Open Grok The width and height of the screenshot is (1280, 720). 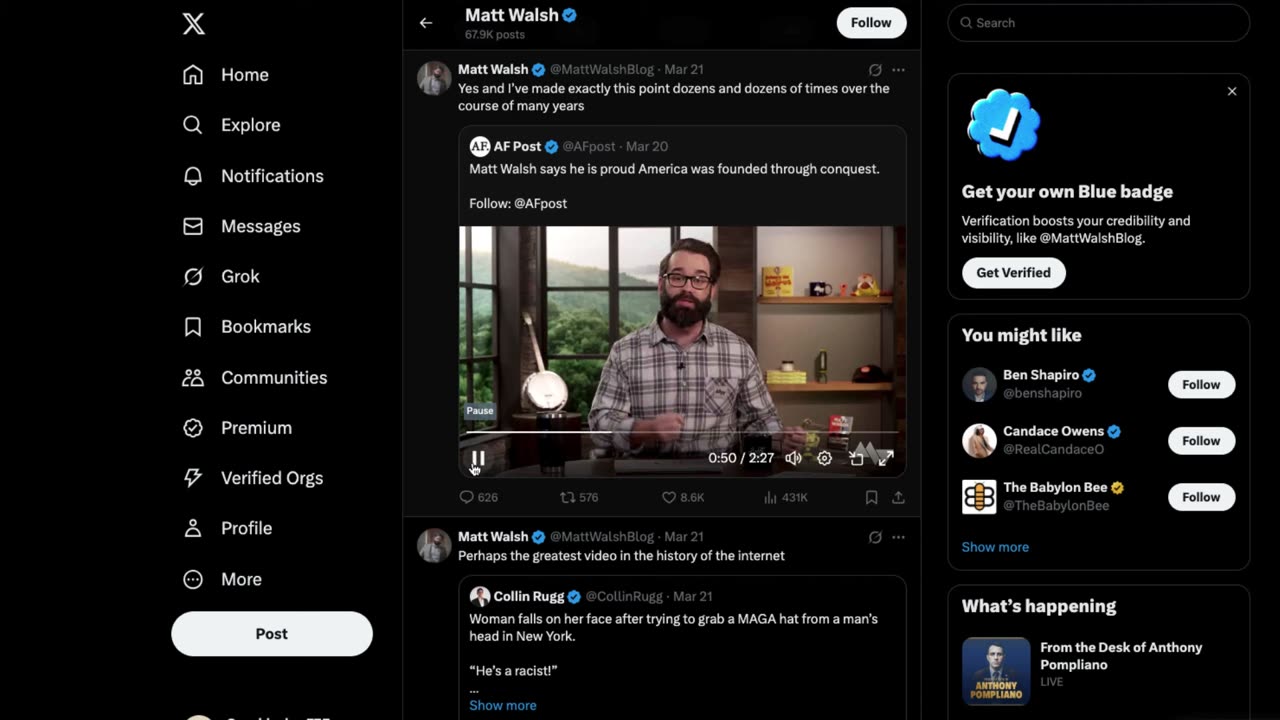(x=221, y=276)
